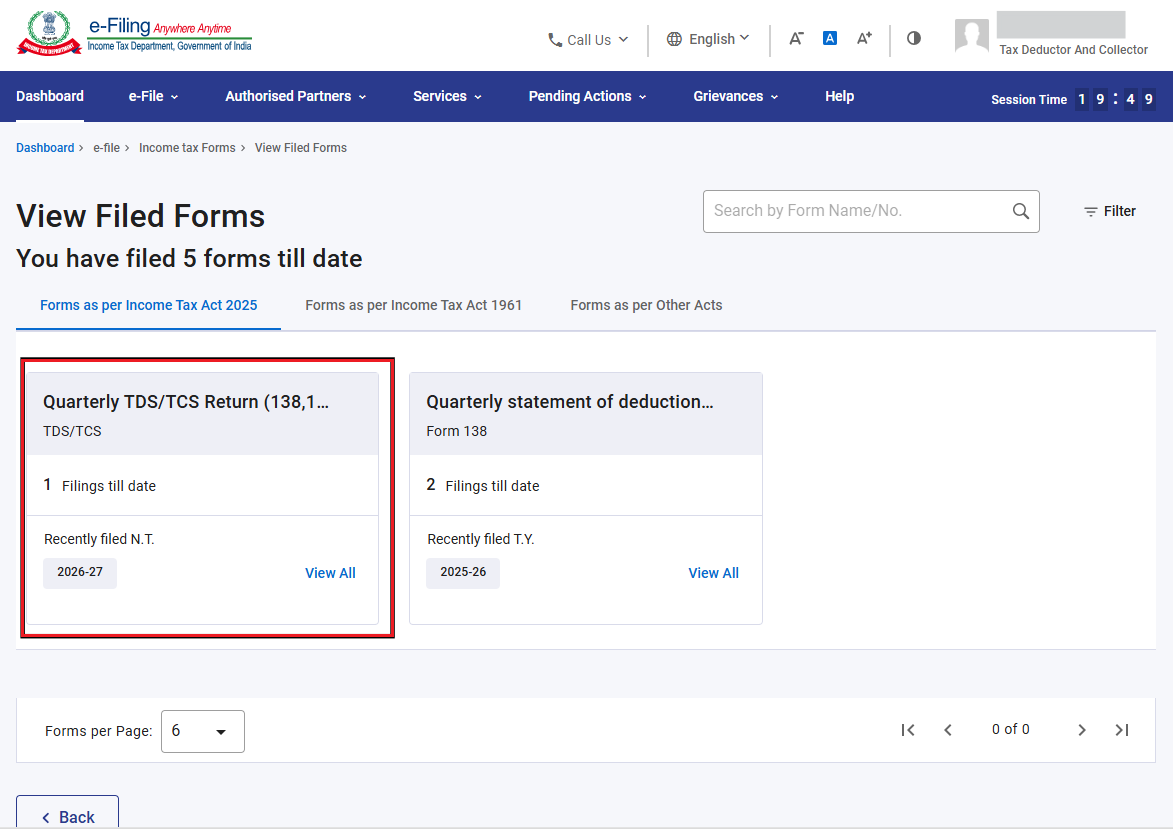
Task: Open the Authorised Partners menu
Action: pos(295,97)
